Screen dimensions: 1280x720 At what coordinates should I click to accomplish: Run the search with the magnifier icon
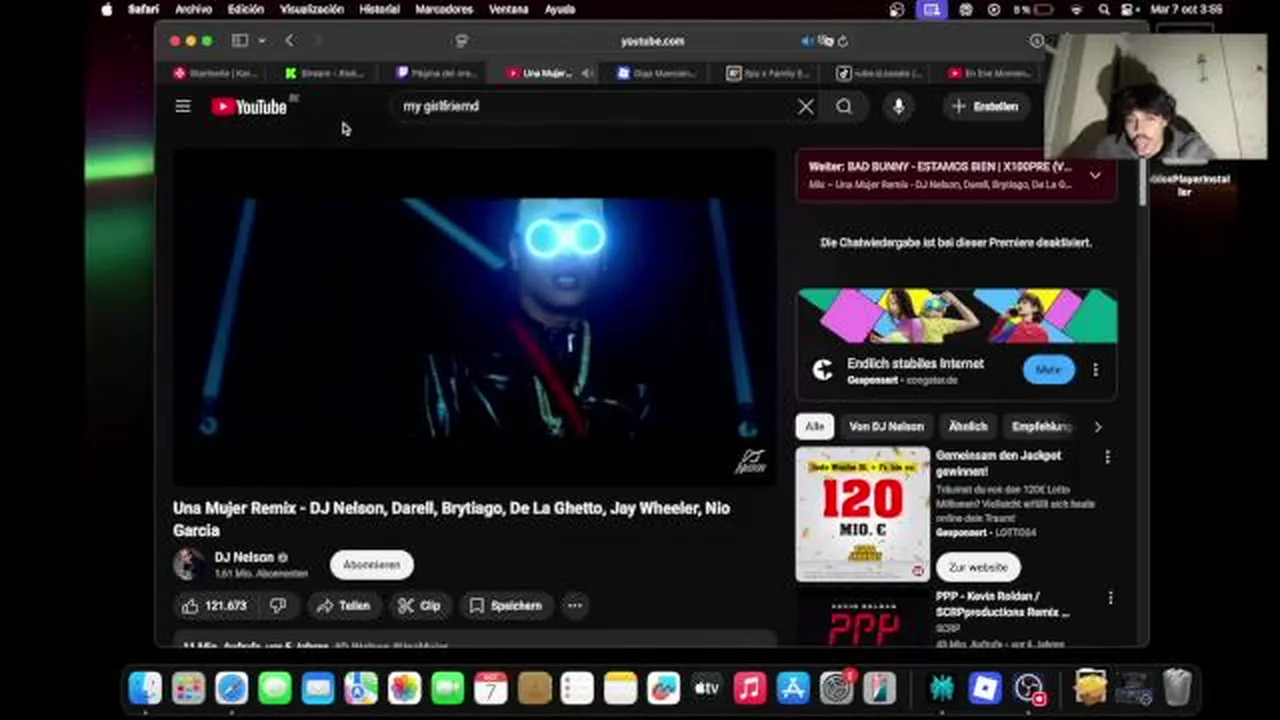pos(844,106)
